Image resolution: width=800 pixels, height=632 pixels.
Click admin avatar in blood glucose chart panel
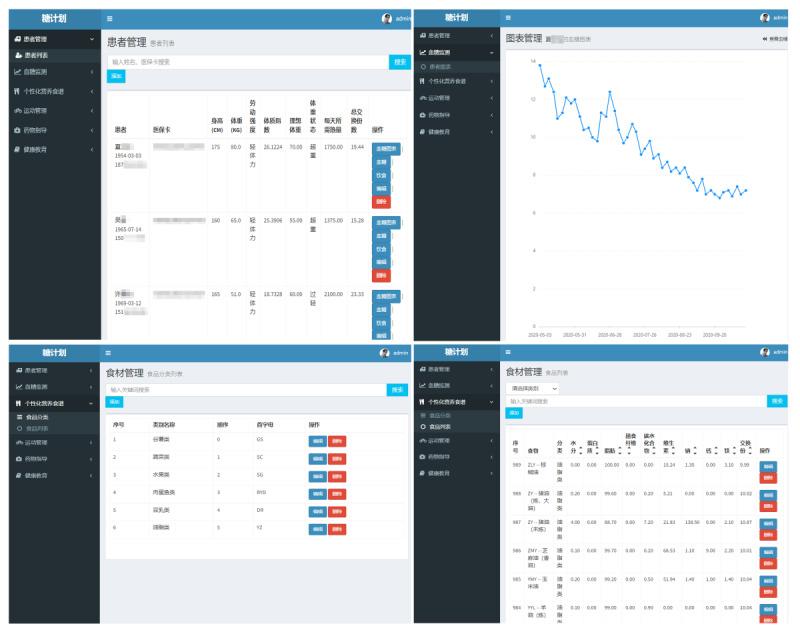click(x=765, y=18)
